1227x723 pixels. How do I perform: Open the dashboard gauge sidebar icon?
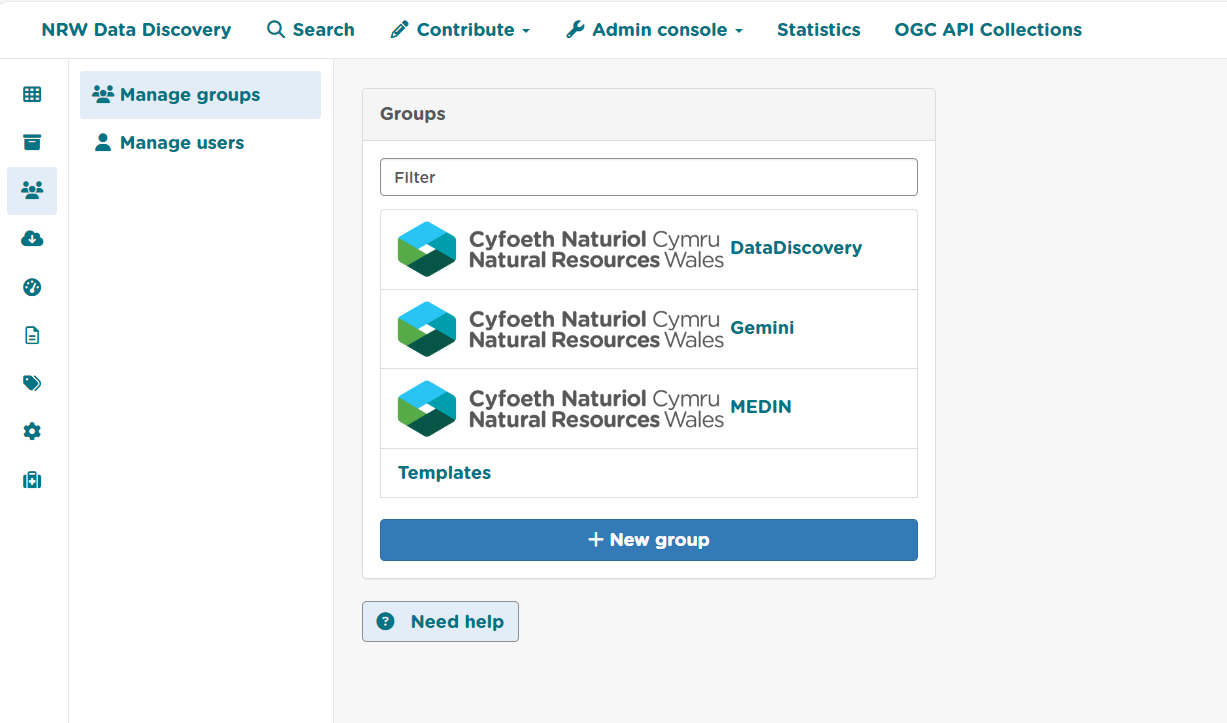32,287
